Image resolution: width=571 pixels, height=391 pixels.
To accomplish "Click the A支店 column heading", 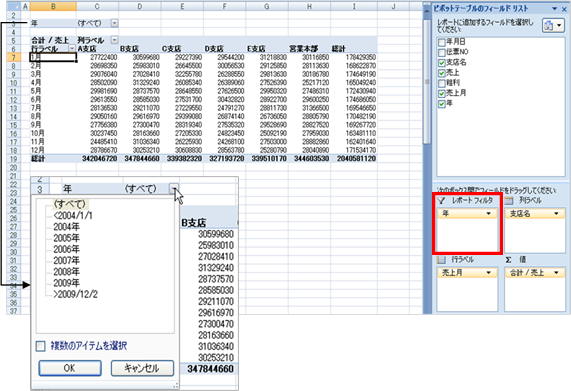I will click(x=87, y=48).
